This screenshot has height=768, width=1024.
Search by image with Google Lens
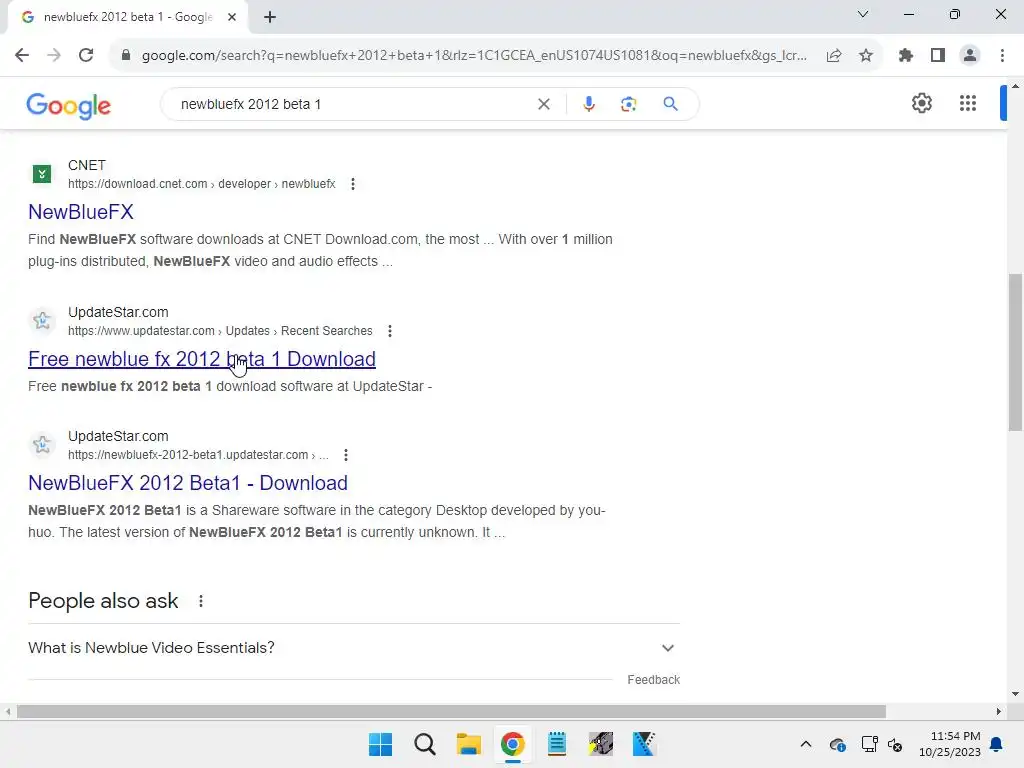click(x=628, y=104)
